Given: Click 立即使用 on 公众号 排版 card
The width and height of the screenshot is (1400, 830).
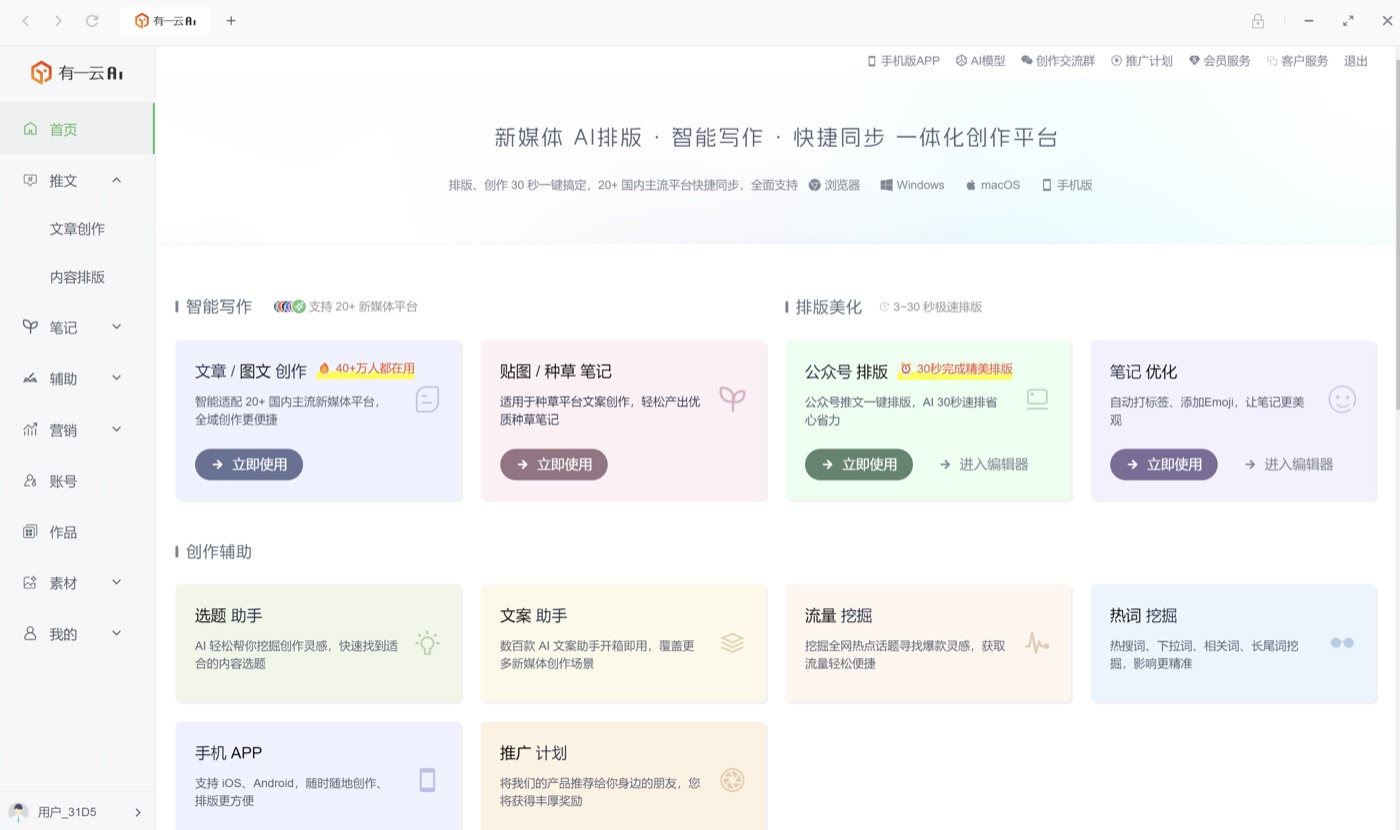Looking at the screenshot, I should (859, 464).
